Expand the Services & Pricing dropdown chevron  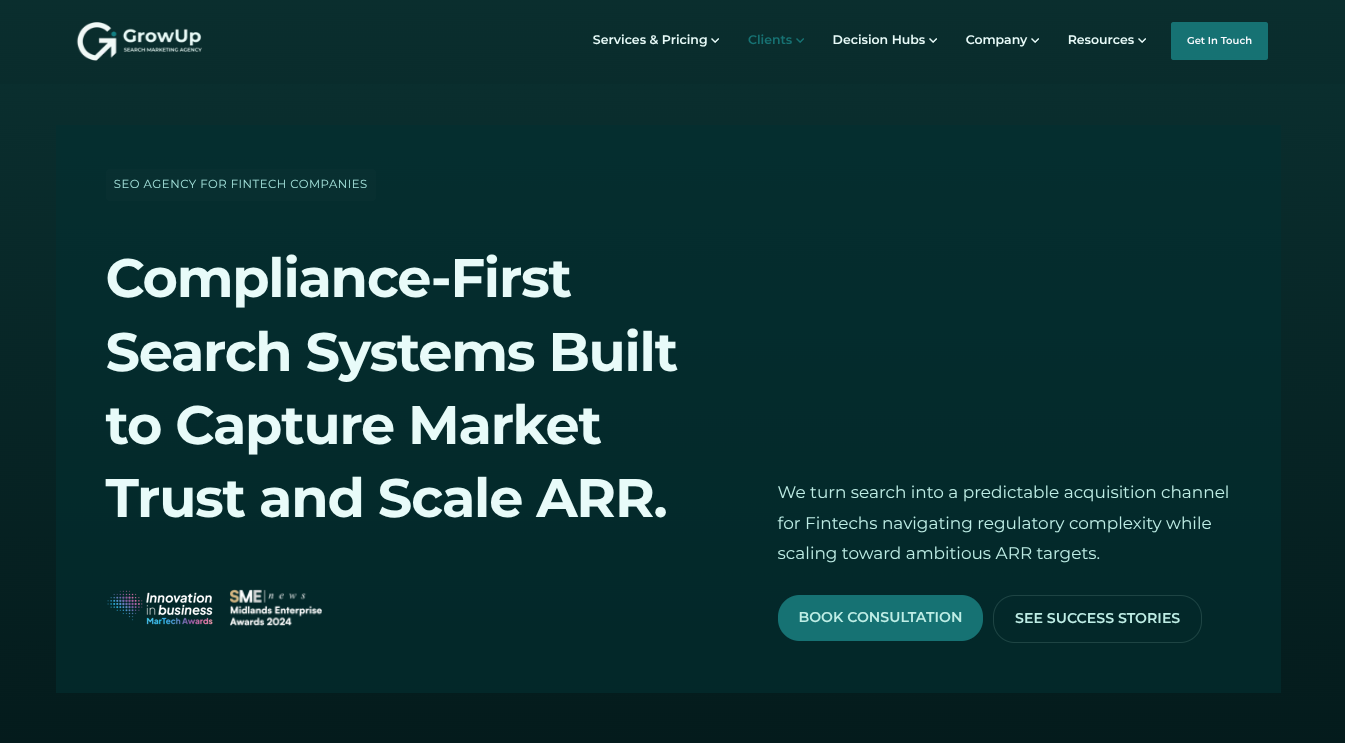(x=714, y=40)
